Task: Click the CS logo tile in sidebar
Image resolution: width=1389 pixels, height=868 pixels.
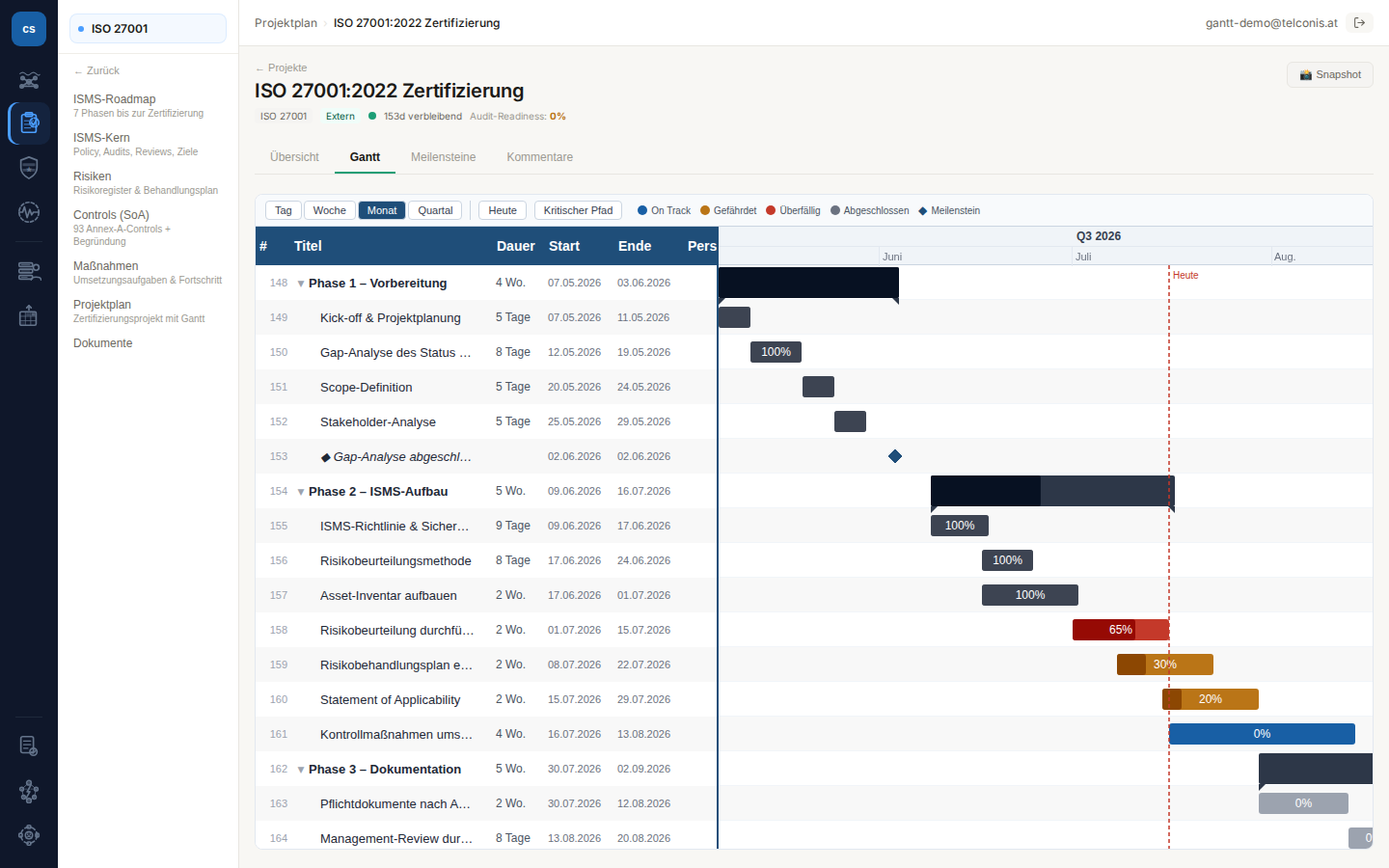Action: coord(29,29)
